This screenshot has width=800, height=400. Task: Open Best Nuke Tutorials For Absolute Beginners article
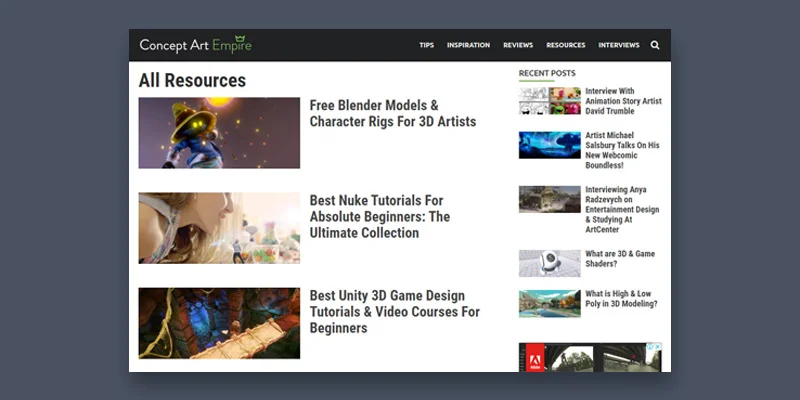click(380, 216)
